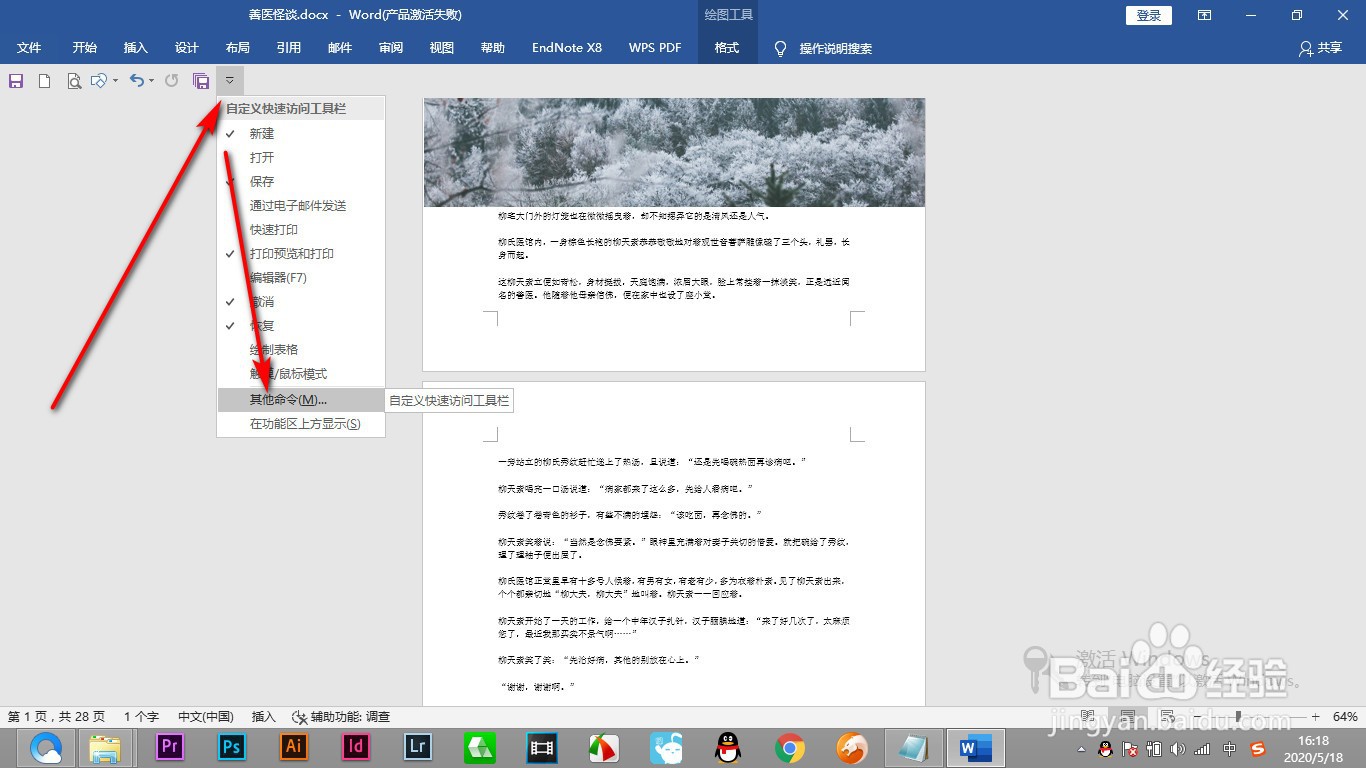Image resolution: width=1366 pixels, height=768 pixels.
Task: Uncheck 打印预览和打印 in the customize menu
Action: click(x=301, y=253)
